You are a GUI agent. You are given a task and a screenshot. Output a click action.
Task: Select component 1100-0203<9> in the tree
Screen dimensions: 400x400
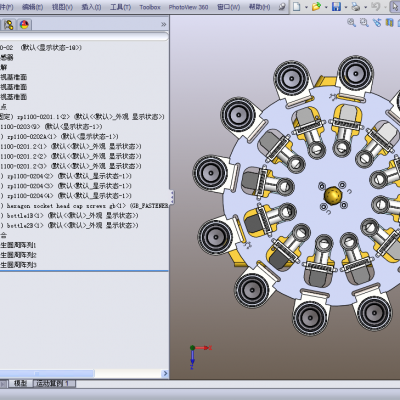51,127
